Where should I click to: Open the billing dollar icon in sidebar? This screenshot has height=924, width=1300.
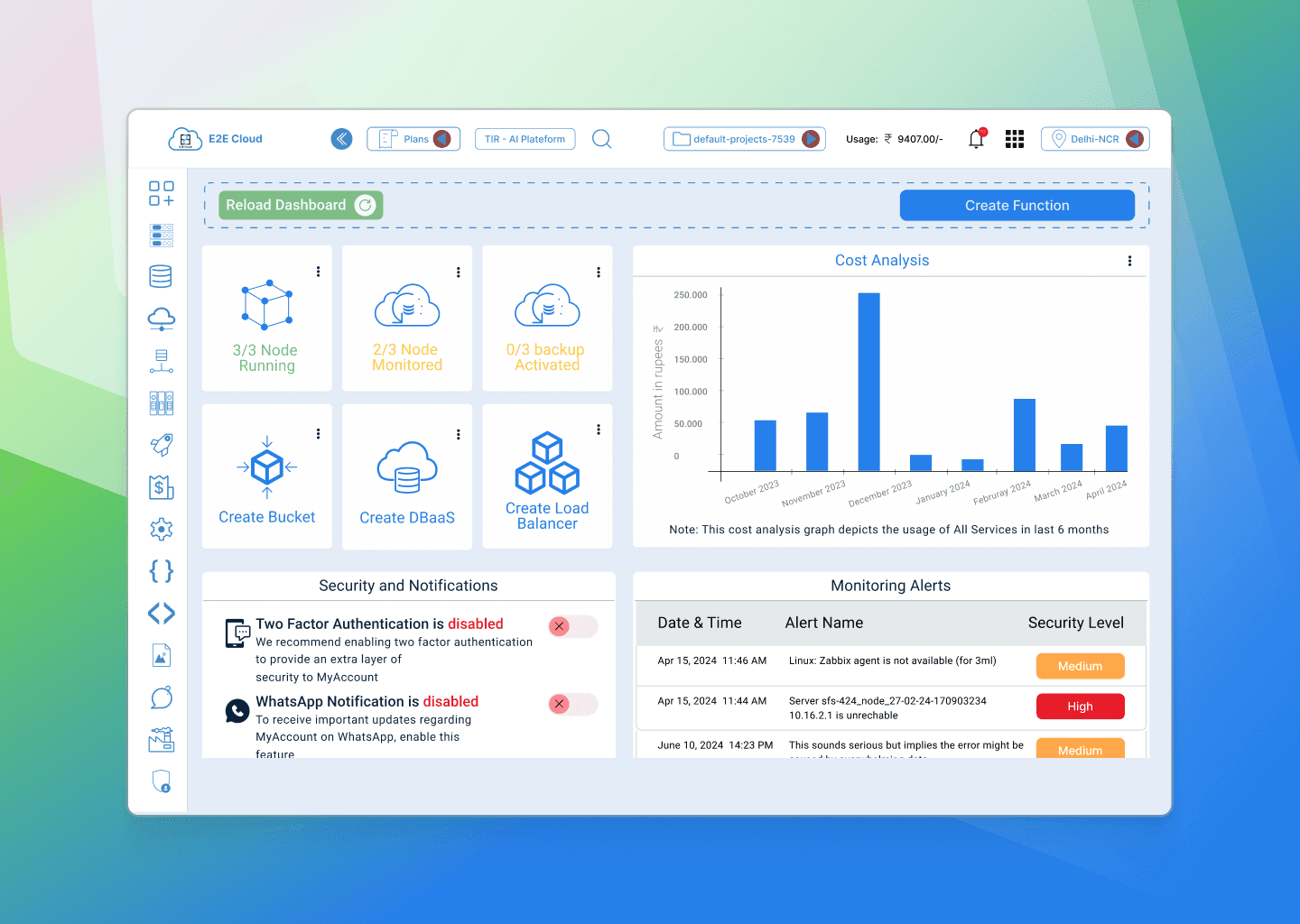[x=162, y=487]
